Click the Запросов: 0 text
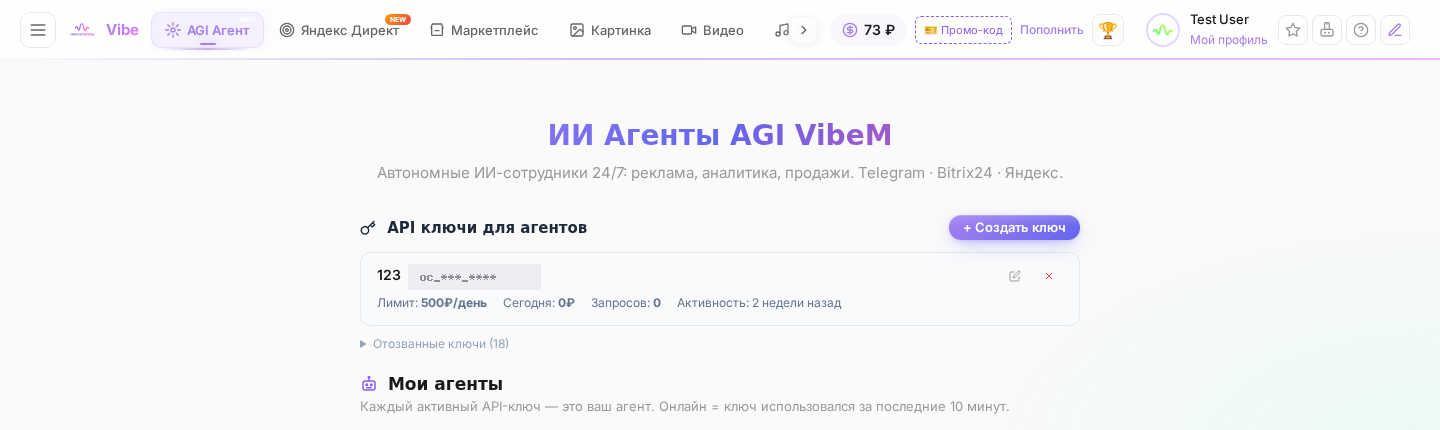This screenshot has width=1440, height=430. click(x=626, y=303)
